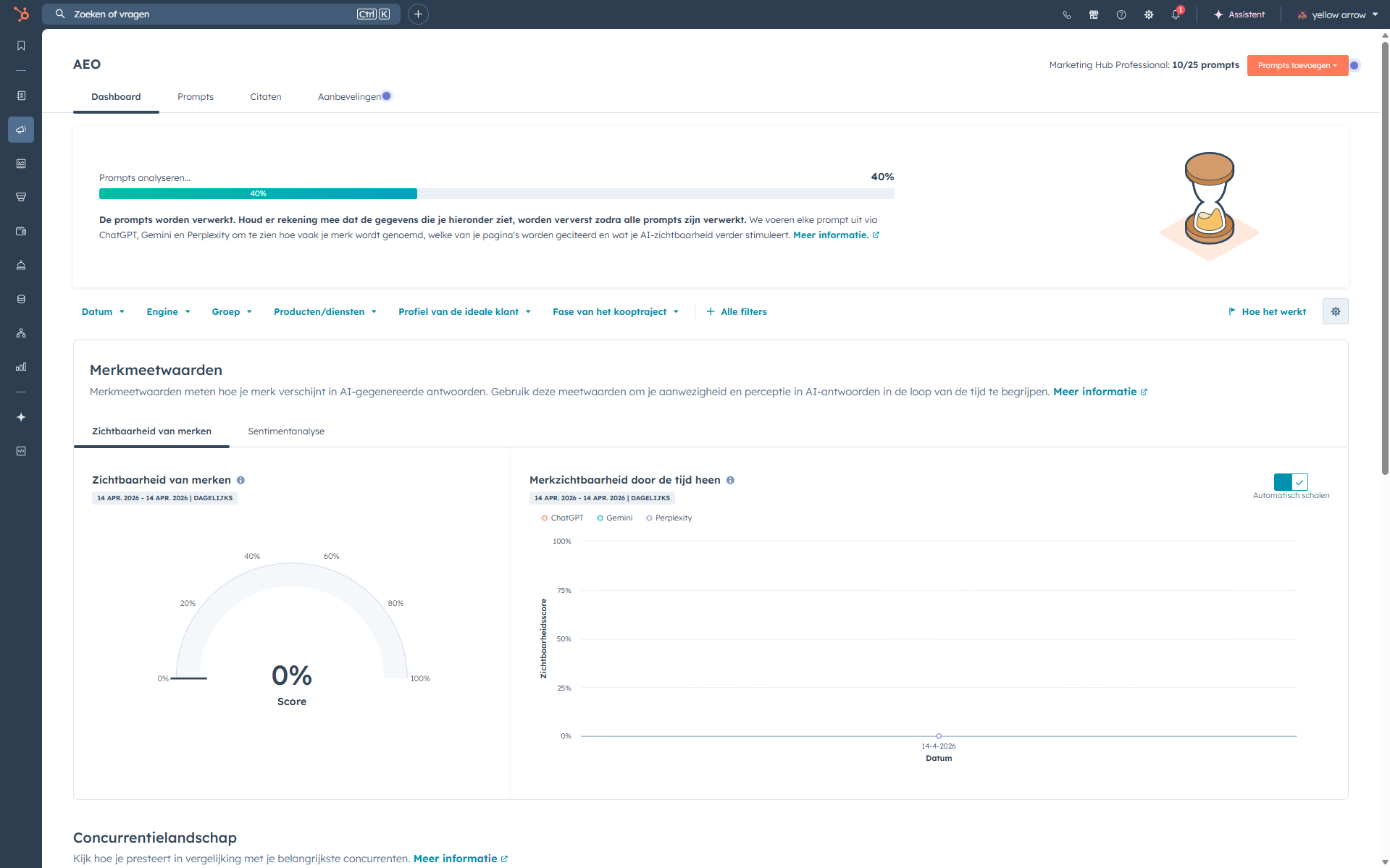The height and width of the screenshot is (868, 1390).
Task: Click the 14-4-2026 data point on chart
Action: (x=939, y=736)
